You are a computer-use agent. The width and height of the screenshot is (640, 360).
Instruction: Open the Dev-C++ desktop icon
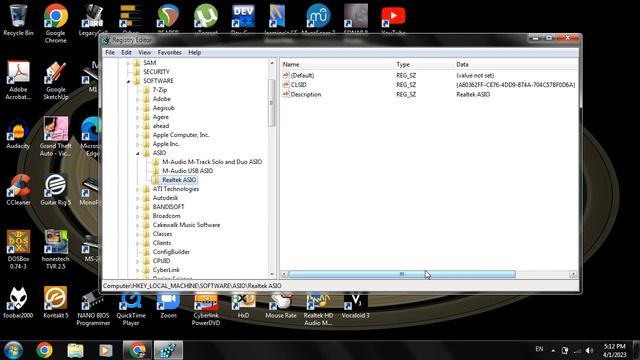pyautogui.click(x=243, y=17)
